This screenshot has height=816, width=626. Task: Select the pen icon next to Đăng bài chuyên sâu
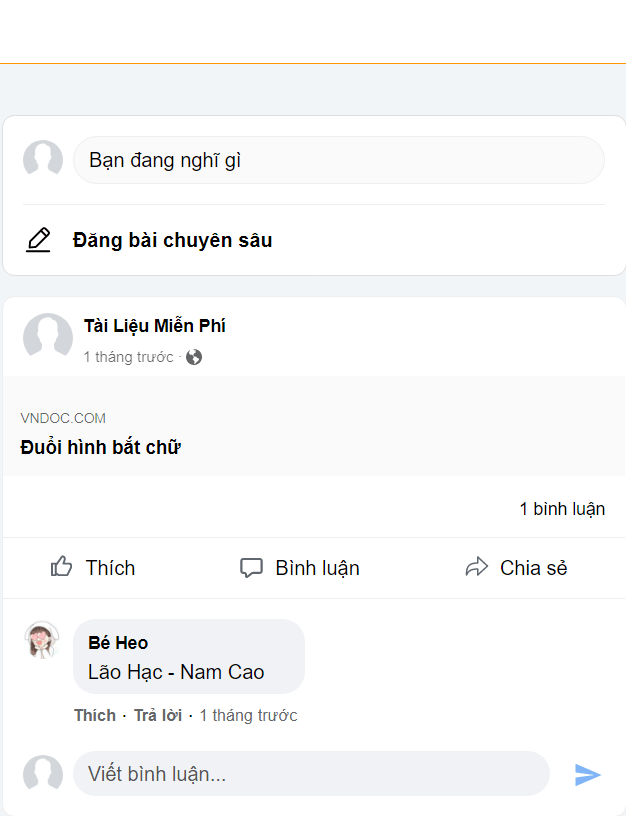pos(38,239)
